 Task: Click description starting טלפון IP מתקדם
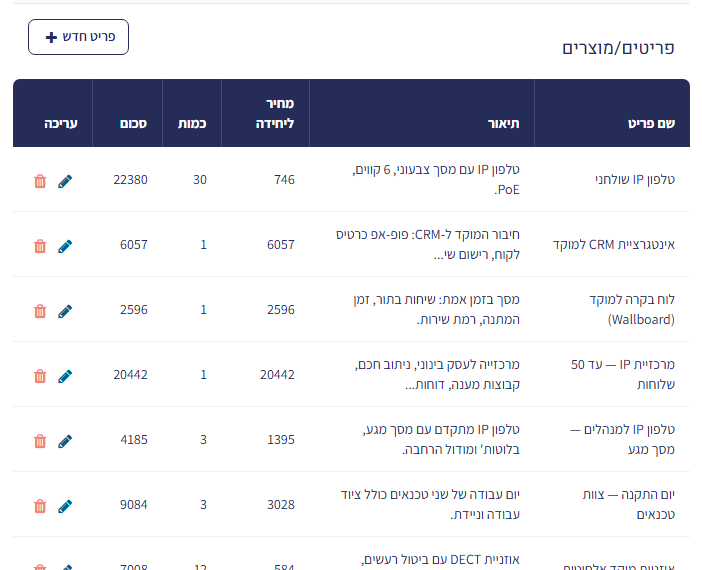click(x=441, y=439)
